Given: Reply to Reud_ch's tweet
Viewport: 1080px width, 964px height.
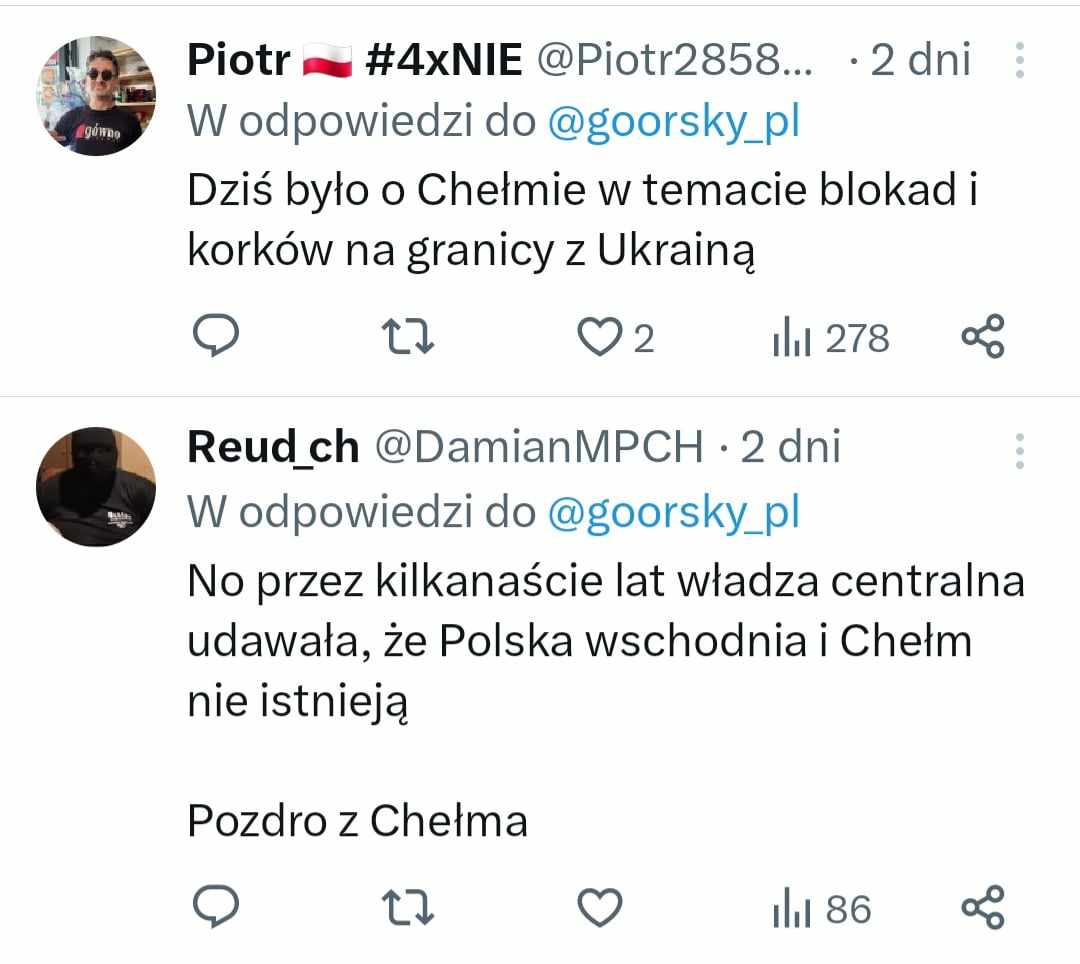Looking at the screenshot, I should point(213,909).
